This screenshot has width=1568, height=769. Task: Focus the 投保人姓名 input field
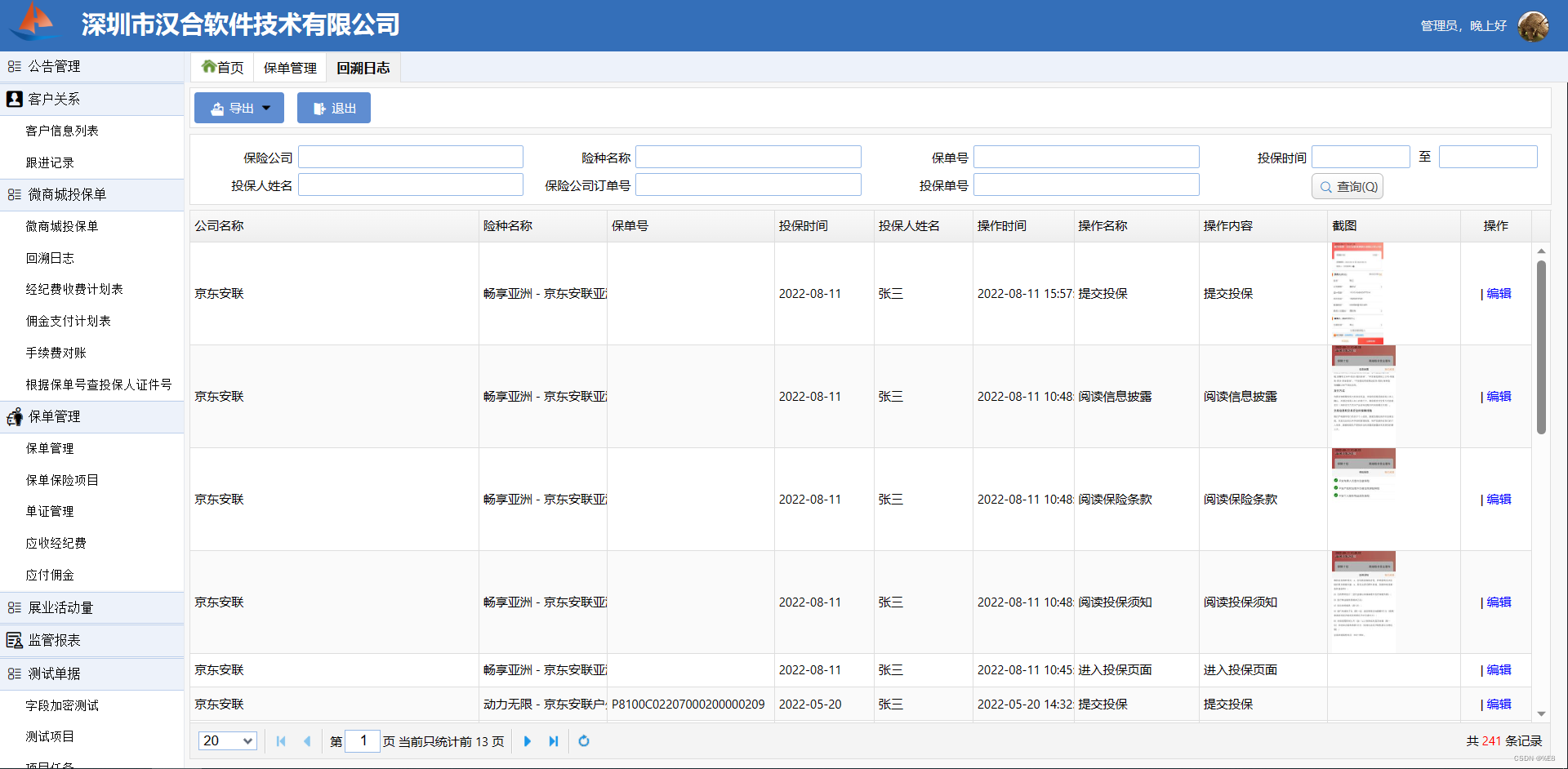point(411,184)
